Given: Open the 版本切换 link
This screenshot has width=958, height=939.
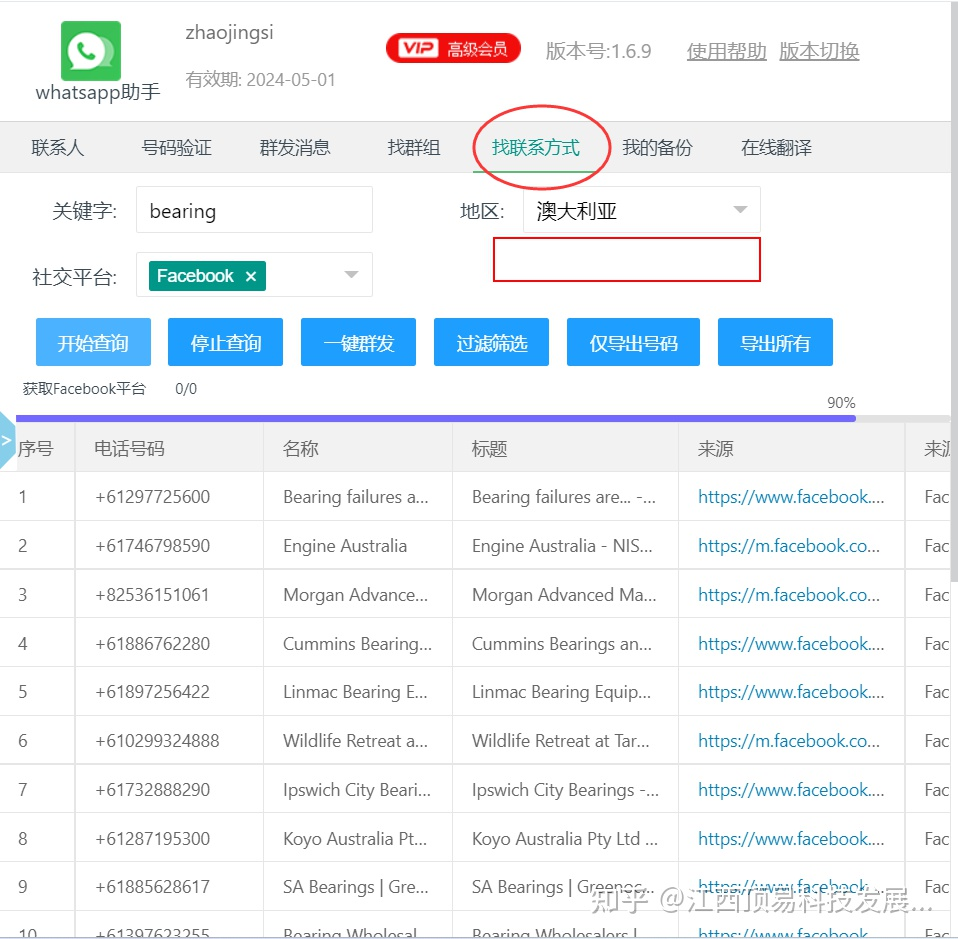Looking at the screenshot, I should point(819,51).
